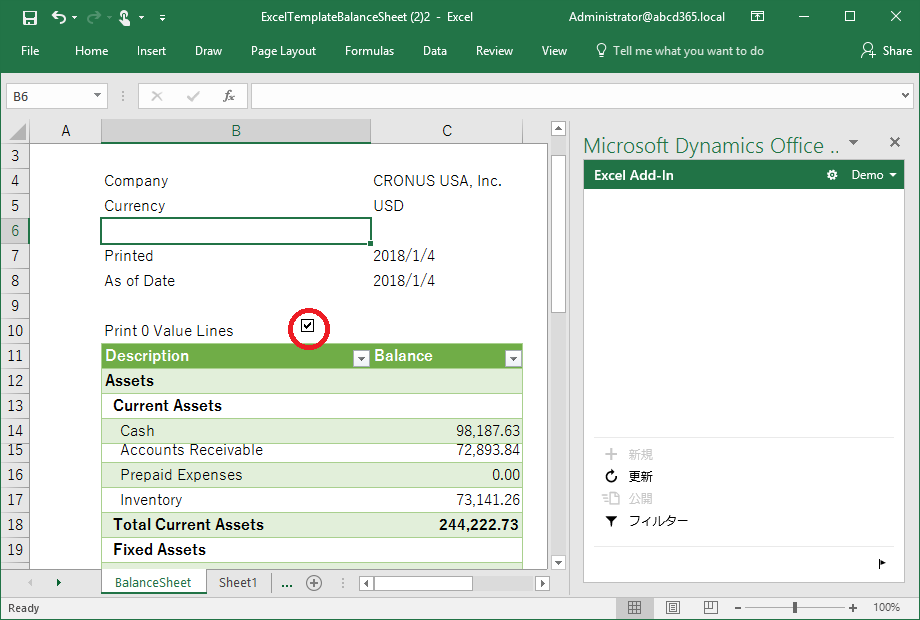Click the 公開 publish button
The height and width of the screenshot is (620, 920).
click(x=627, y=499)
